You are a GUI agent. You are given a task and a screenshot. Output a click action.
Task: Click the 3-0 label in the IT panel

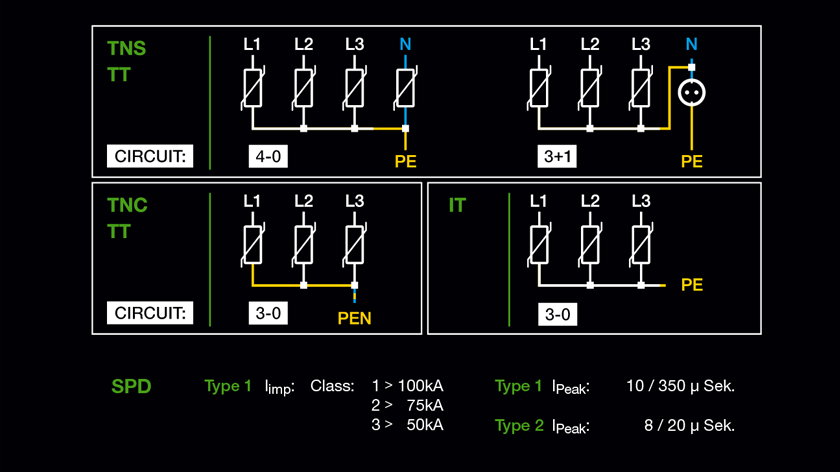(557, 314)
